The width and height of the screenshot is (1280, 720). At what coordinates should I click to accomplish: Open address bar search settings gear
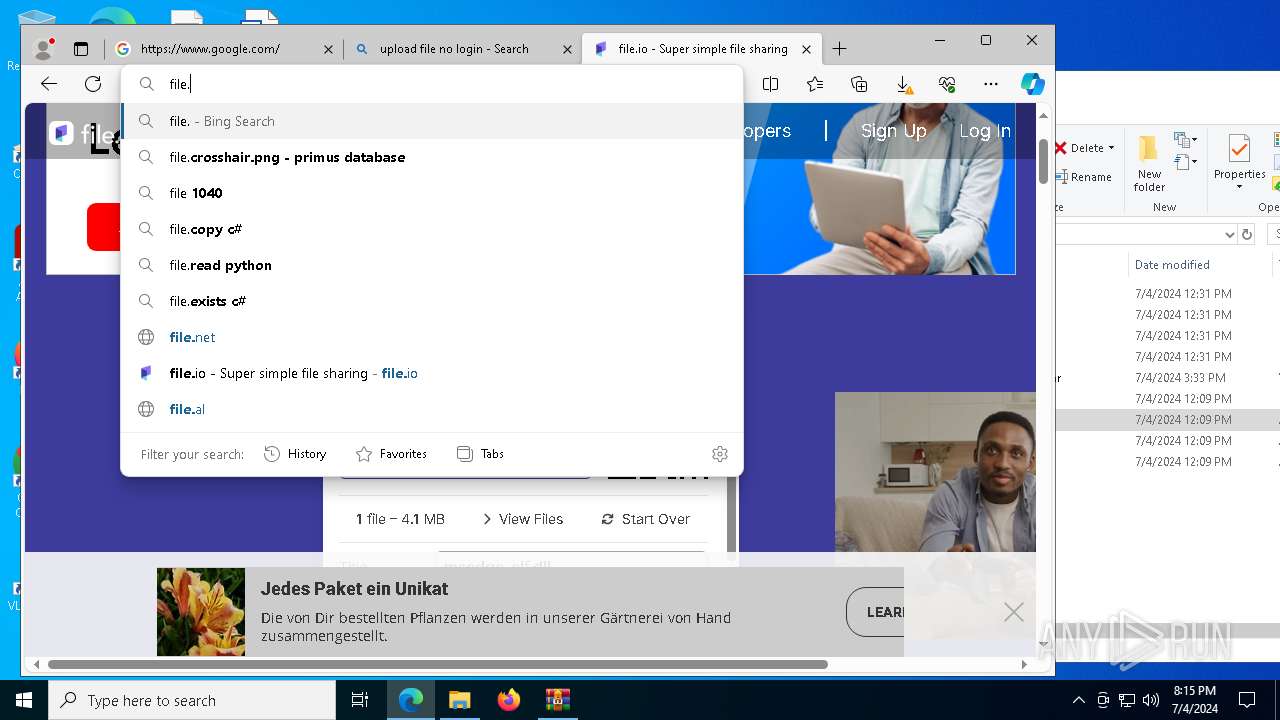[720, 454]
